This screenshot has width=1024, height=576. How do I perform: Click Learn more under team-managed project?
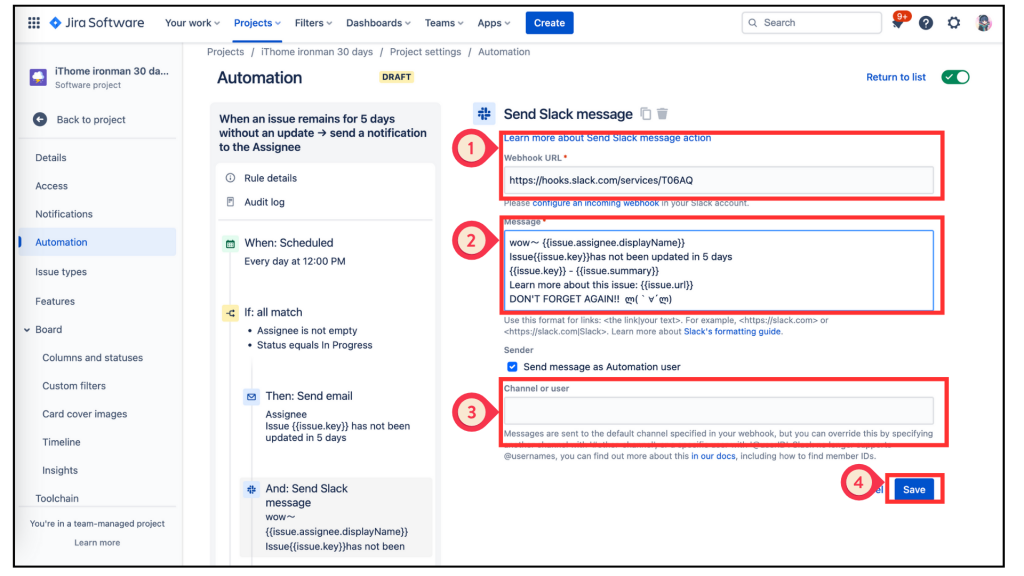point(97,543)
